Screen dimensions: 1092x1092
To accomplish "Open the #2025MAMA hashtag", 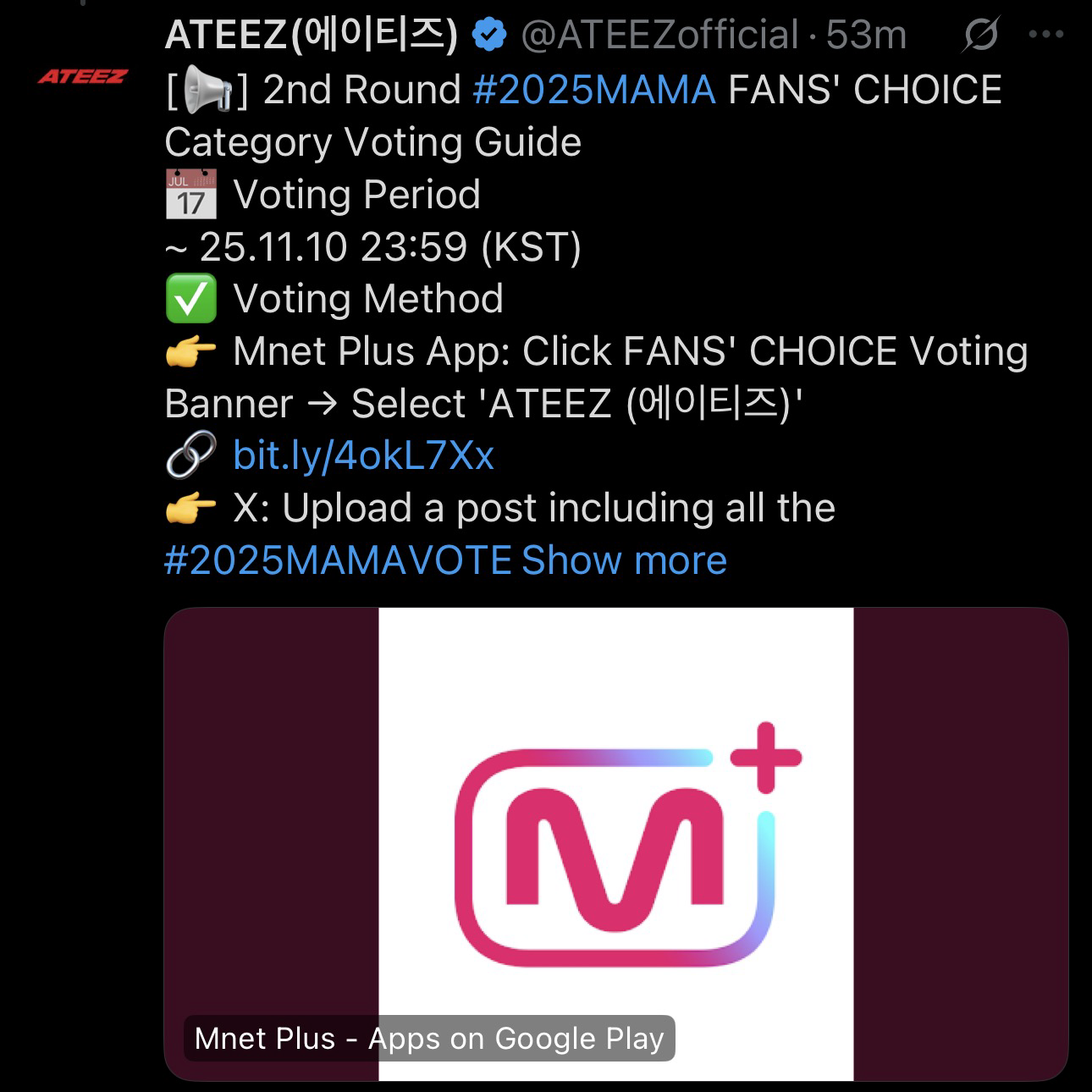I will point(594,90).
